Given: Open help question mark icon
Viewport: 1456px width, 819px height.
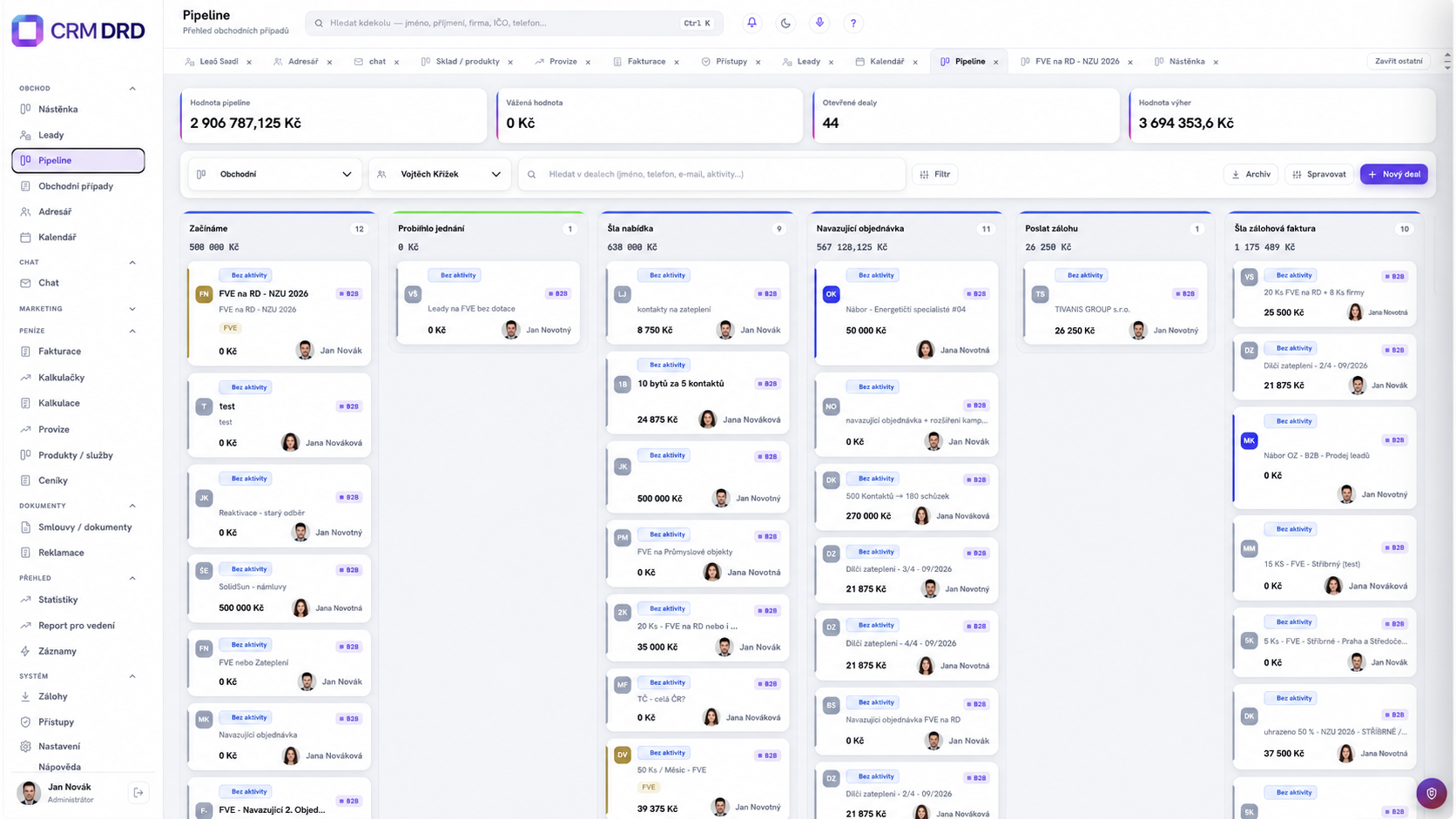Looking at the screenshot, I should [853, 23].
